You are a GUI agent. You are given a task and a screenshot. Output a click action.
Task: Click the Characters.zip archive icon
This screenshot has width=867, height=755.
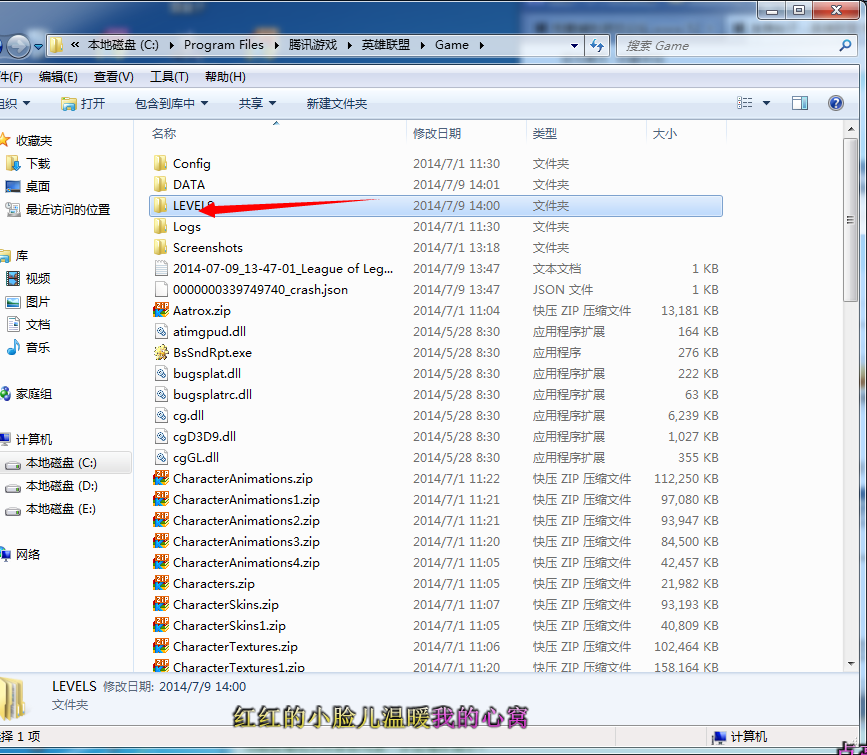(x=161, y=584)
